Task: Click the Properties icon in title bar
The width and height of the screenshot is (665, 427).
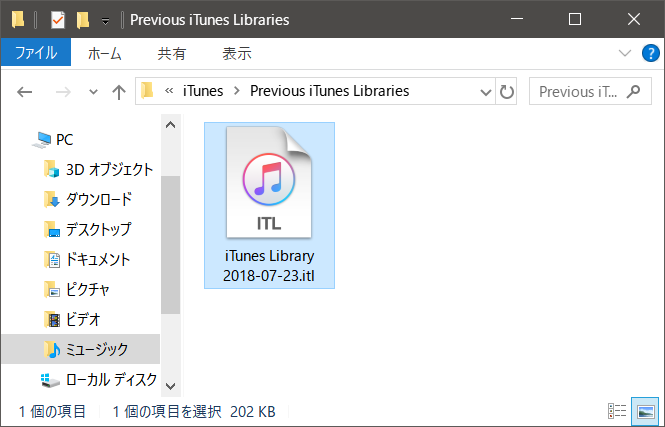Action: click(x=56, y=19)
